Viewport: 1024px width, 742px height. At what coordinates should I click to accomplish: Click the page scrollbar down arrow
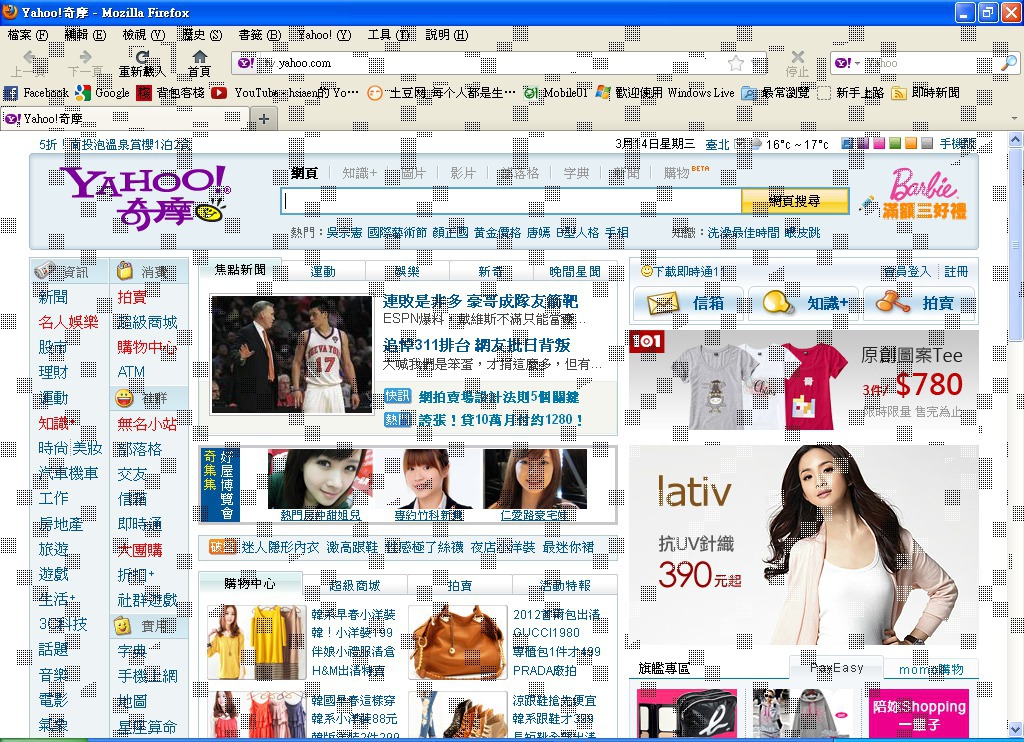coord(1015,728)
